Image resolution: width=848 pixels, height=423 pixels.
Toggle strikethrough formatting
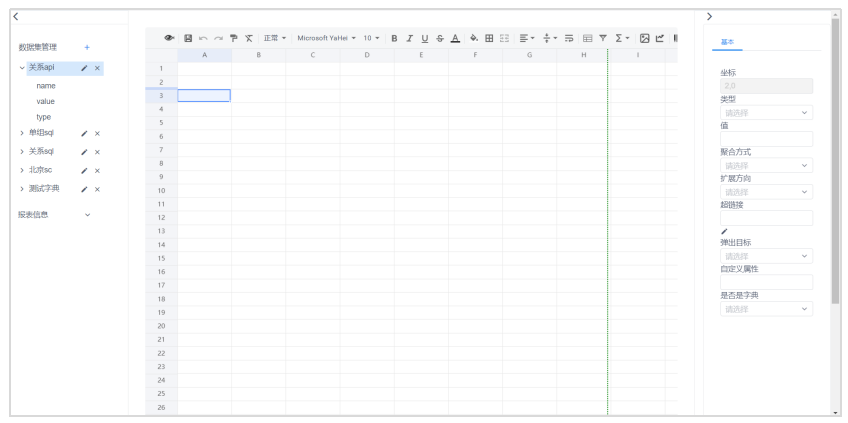coord(440,38)
